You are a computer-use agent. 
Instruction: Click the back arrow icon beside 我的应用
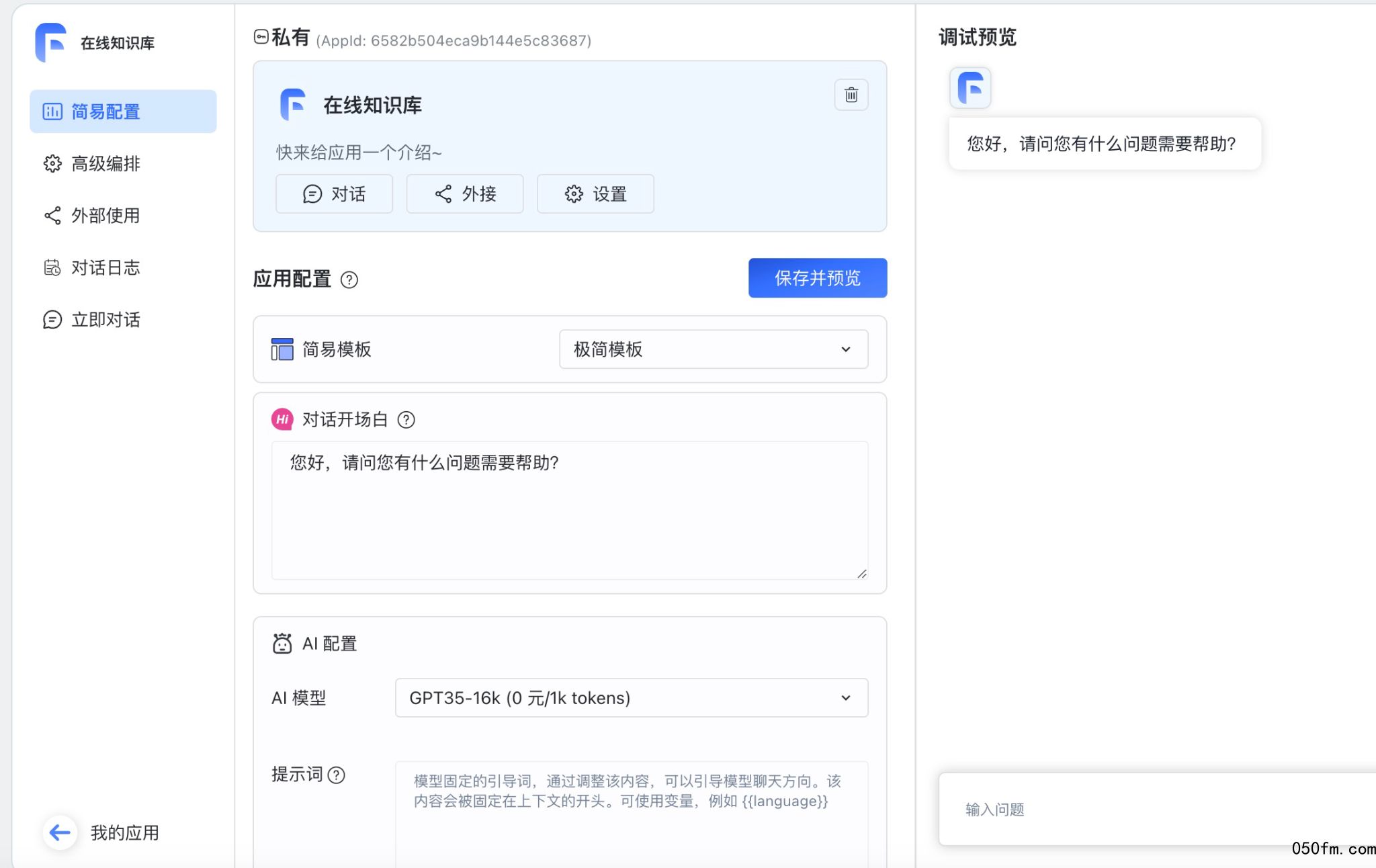[x=60, y=833]
